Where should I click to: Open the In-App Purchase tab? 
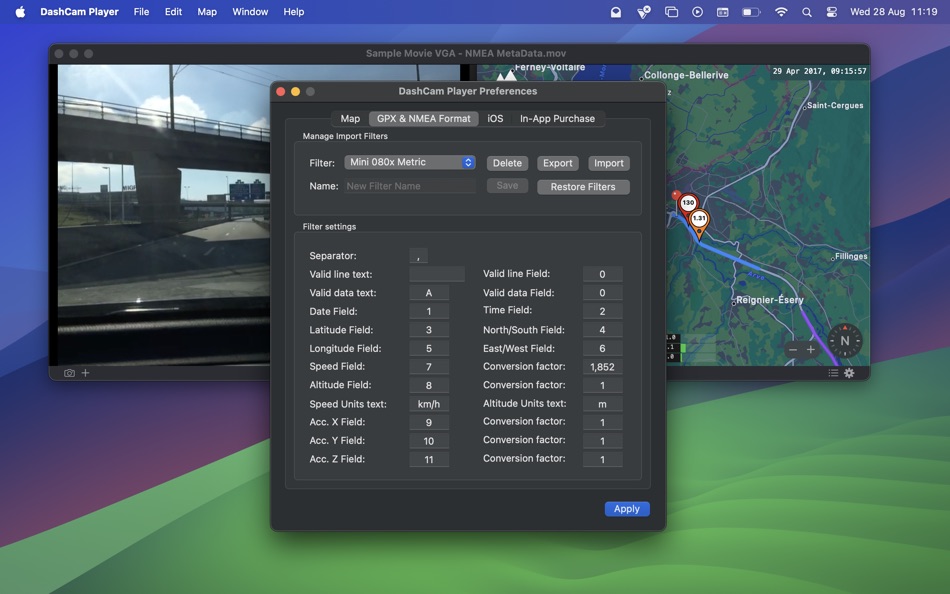point(557,119)
